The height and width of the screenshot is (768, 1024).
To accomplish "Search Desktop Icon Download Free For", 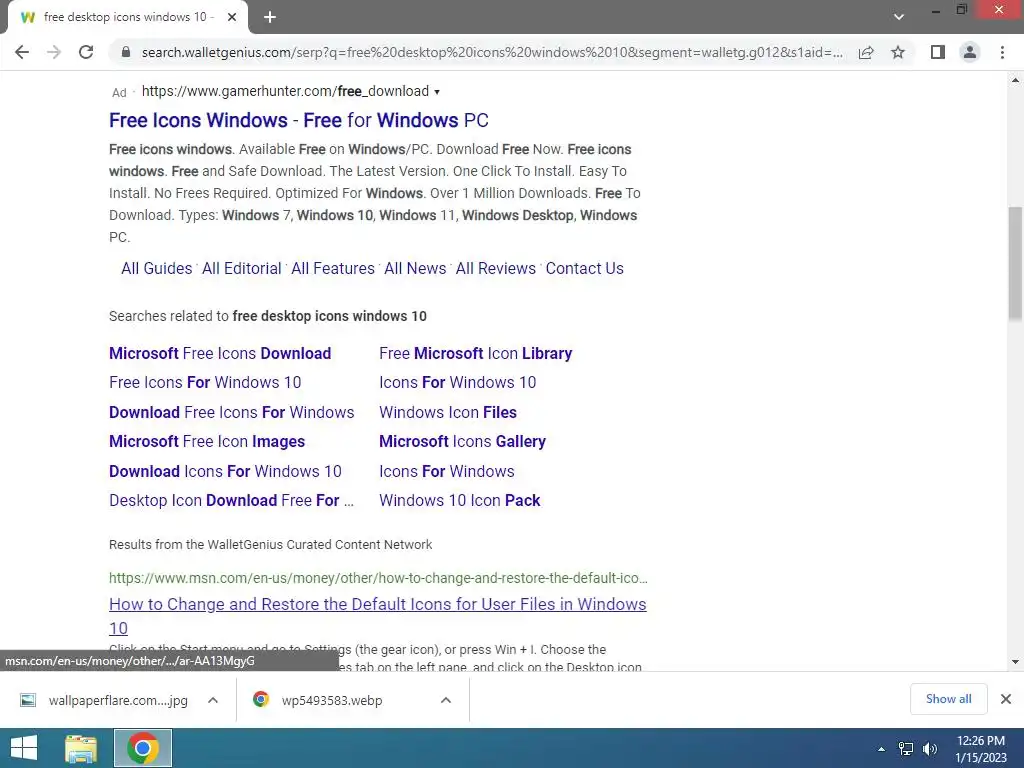I will [231, 501].
